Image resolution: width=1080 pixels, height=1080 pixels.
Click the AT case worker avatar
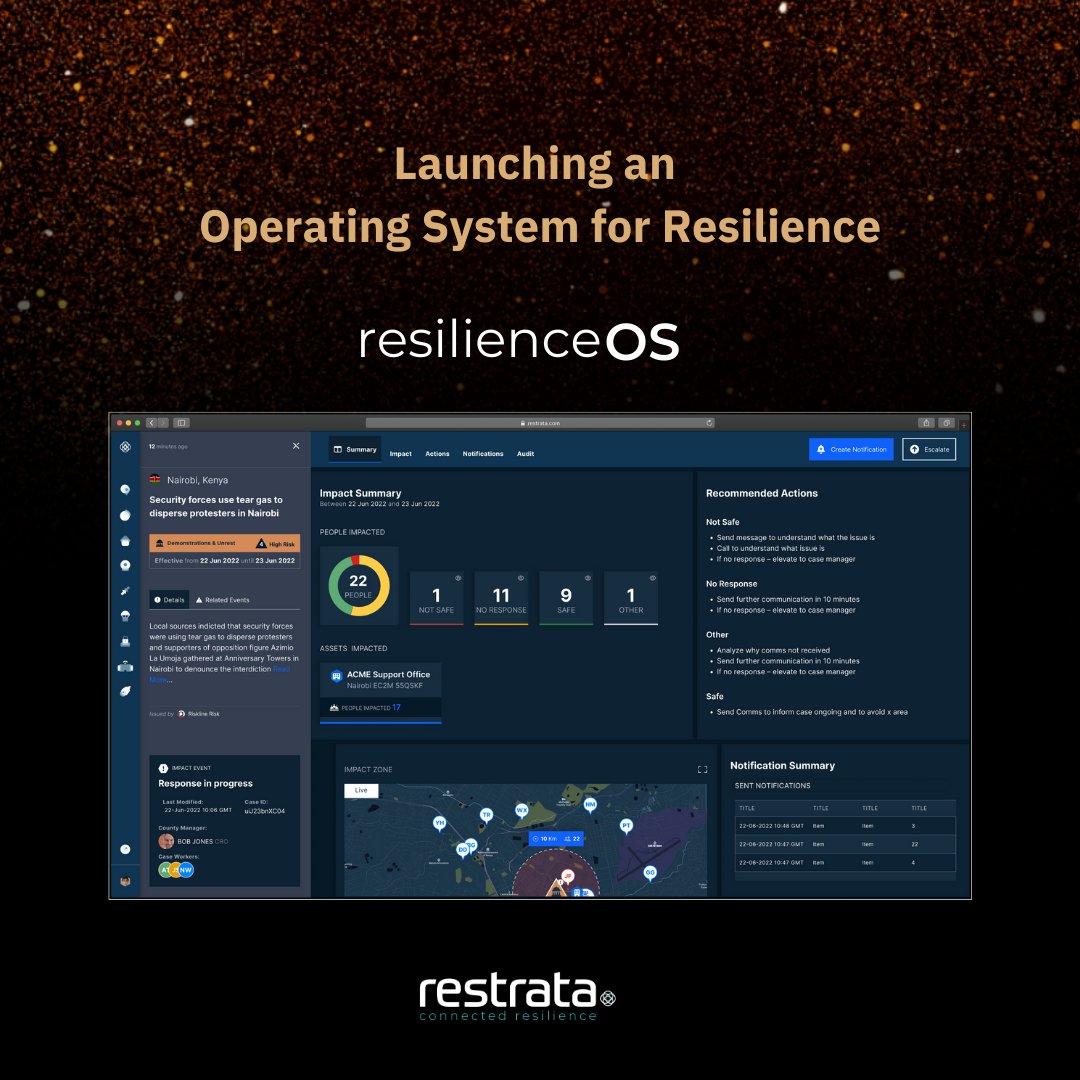click(x=165, y=870)
